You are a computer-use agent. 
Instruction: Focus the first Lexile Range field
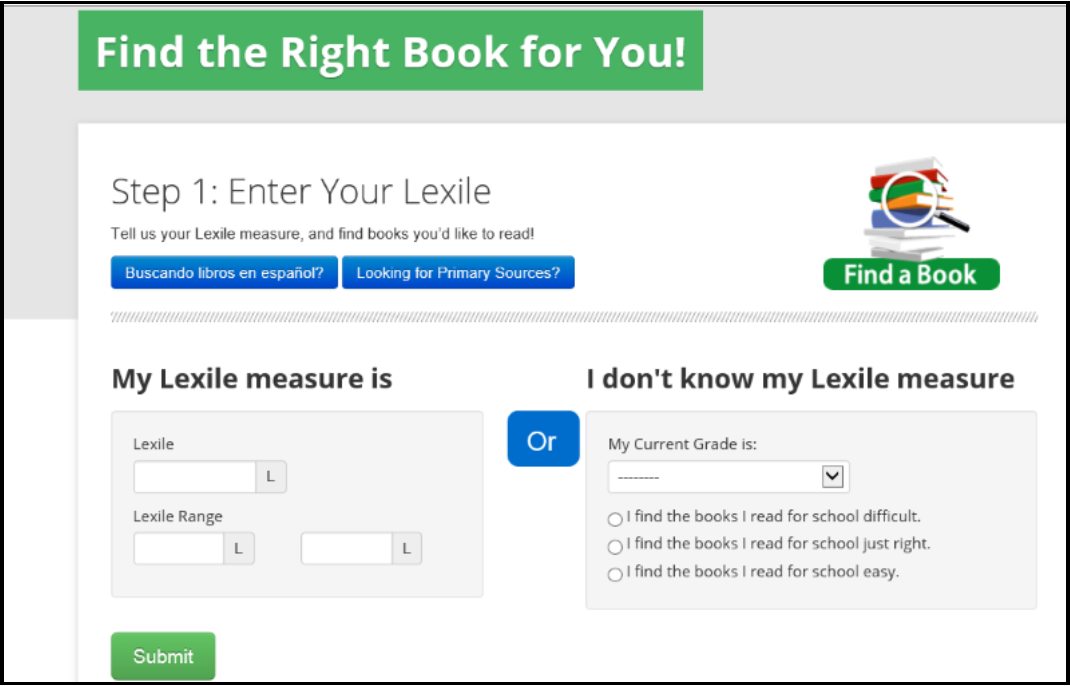(x=179, y=548)
